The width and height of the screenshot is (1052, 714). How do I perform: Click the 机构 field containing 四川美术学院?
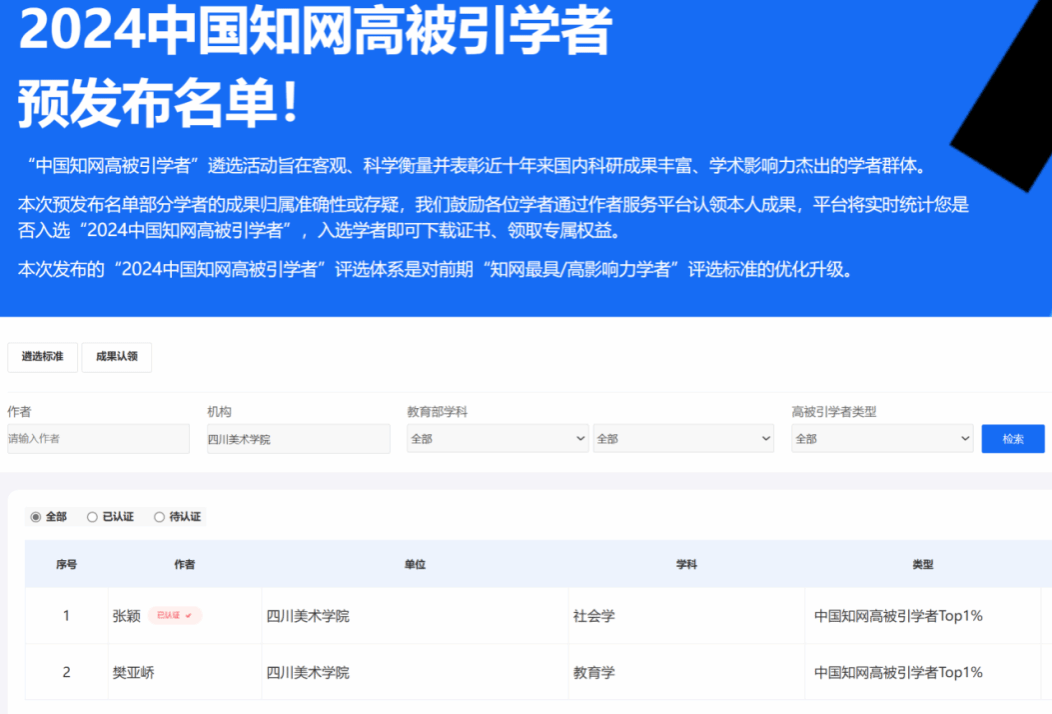[298, 439]
